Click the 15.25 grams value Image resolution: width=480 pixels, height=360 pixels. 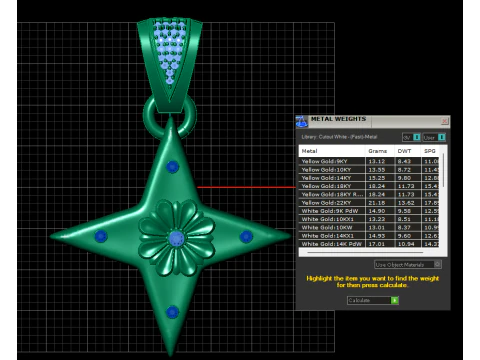[x=377, y=178]
